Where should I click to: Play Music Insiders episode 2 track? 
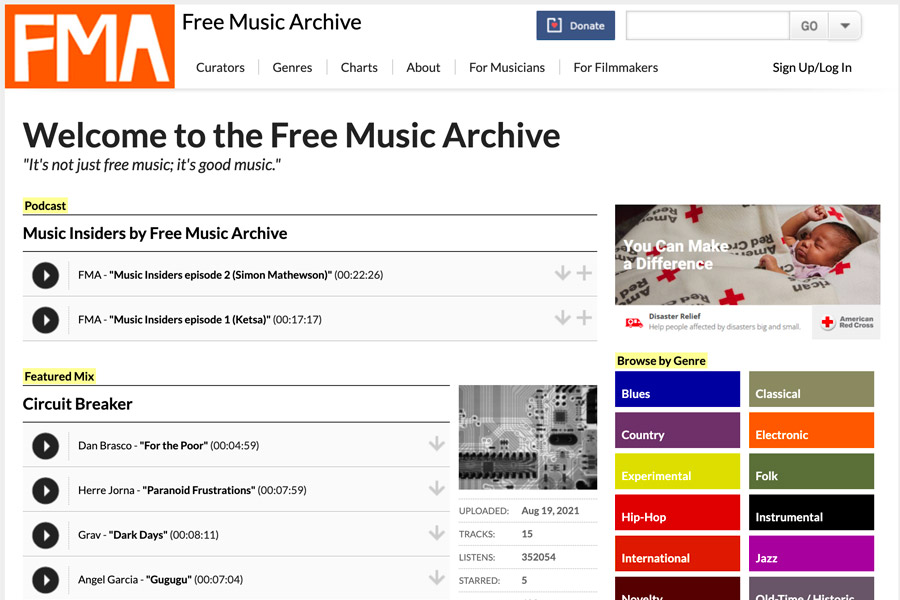pos(45,275)
